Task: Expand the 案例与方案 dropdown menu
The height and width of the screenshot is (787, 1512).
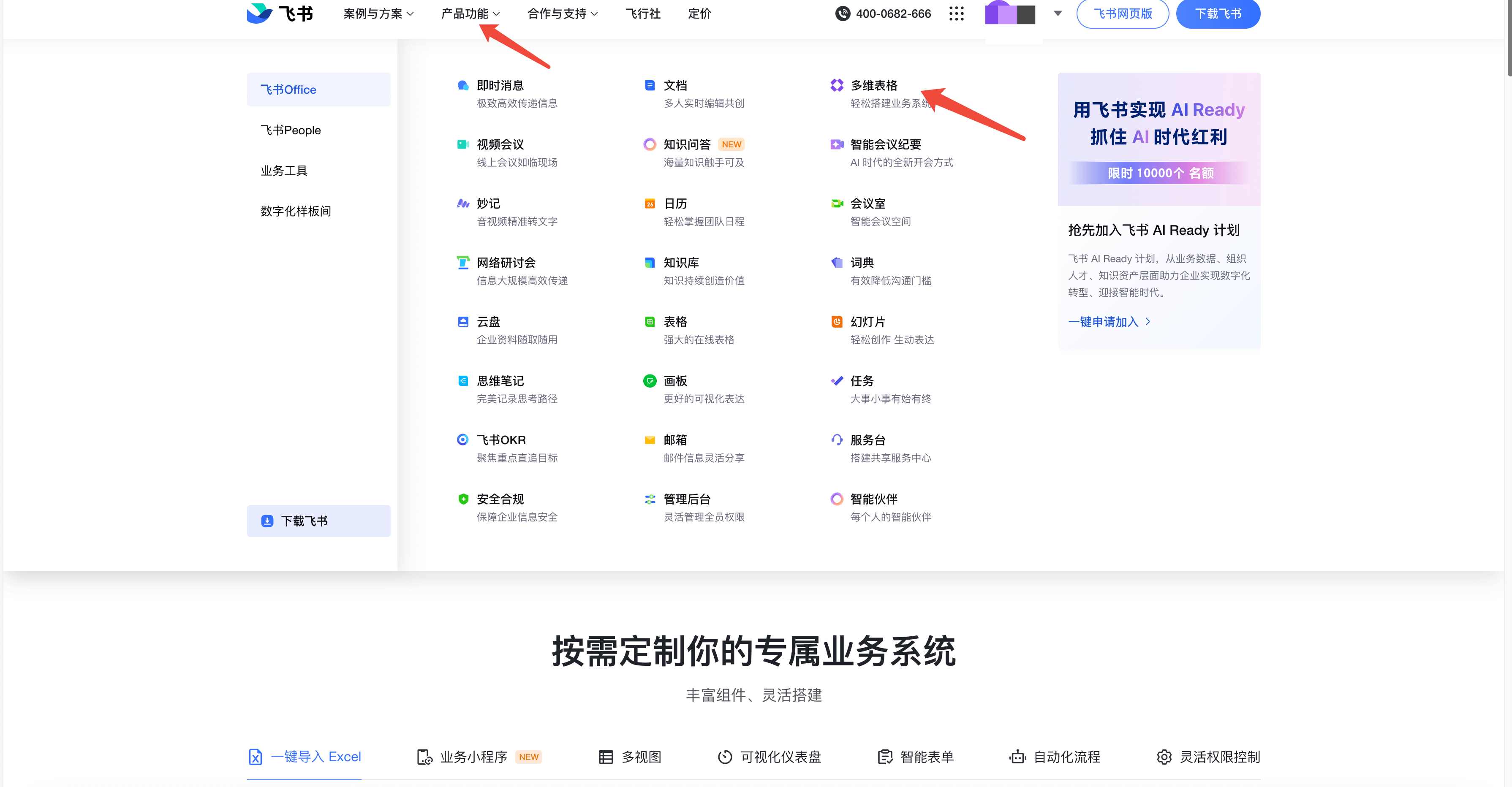Action: [x=378, y=14]
